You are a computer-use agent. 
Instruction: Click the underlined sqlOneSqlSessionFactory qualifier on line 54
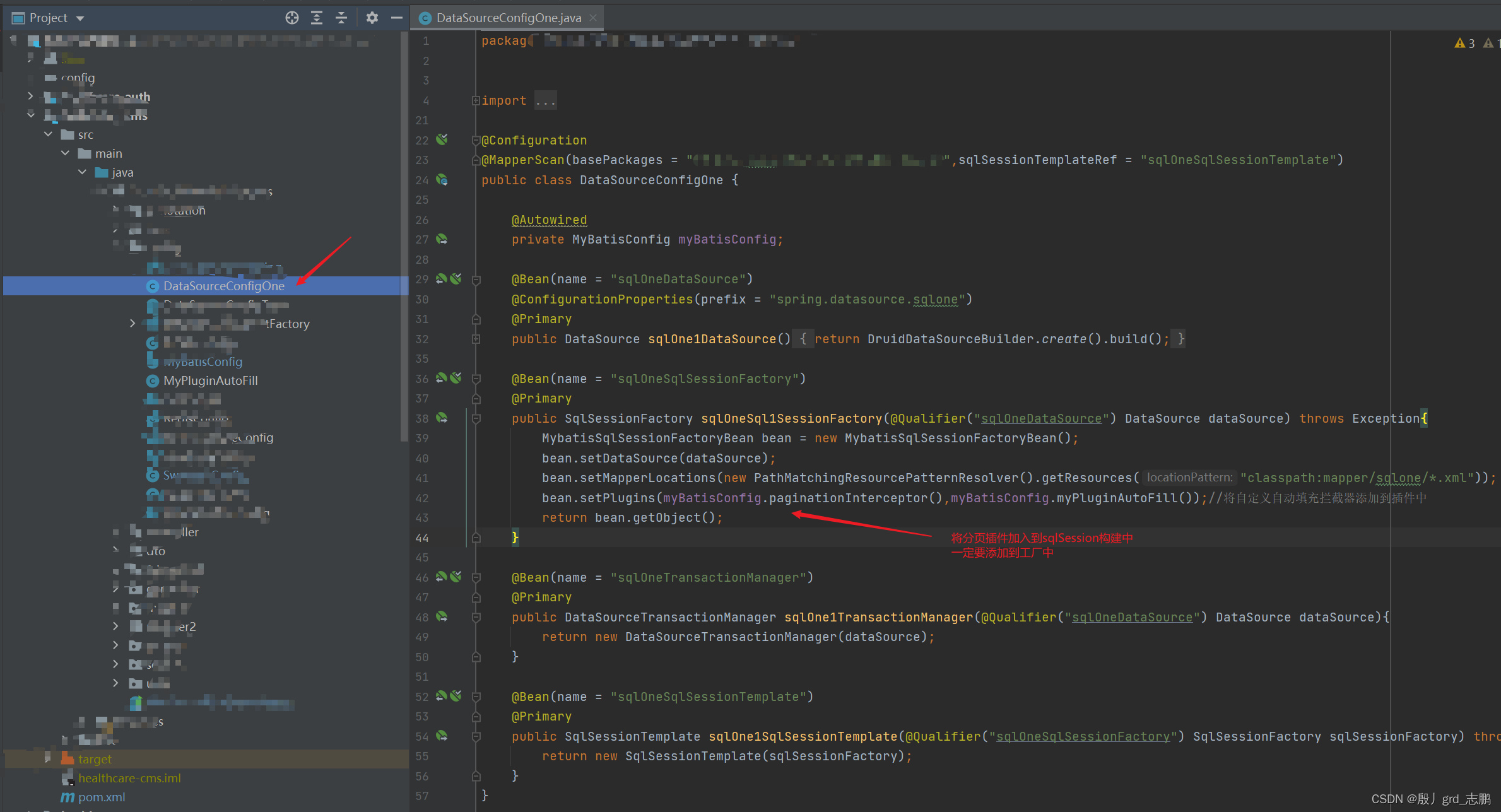(1083, 736)
